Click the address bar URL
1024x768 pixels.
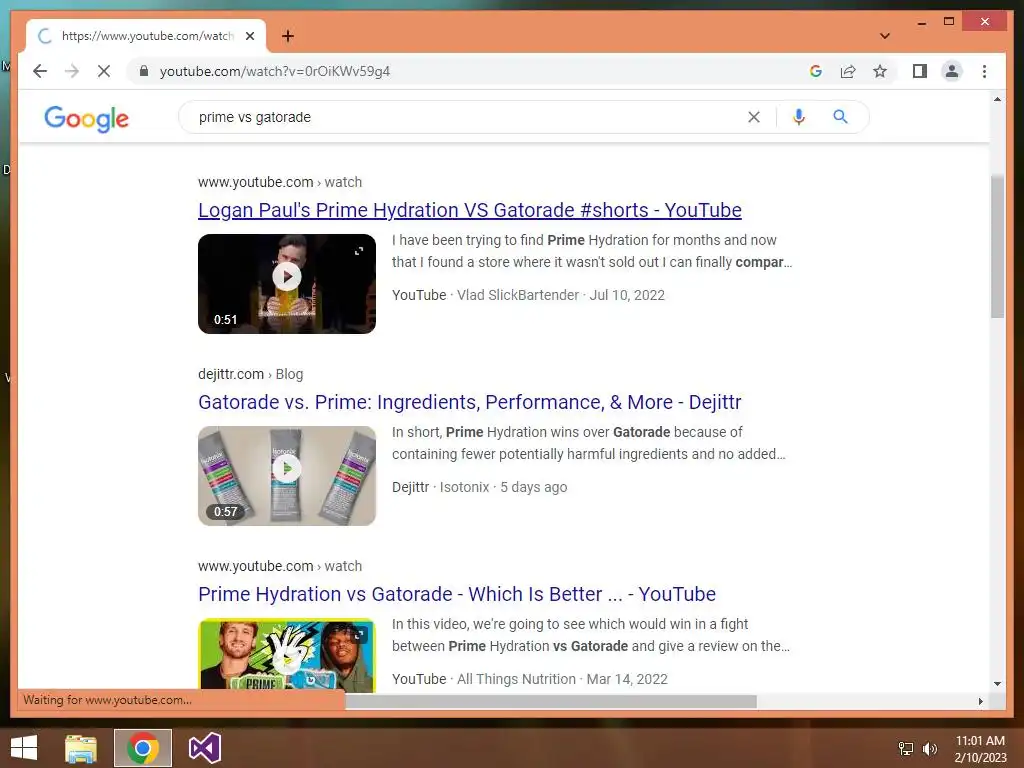click(274, 71)
